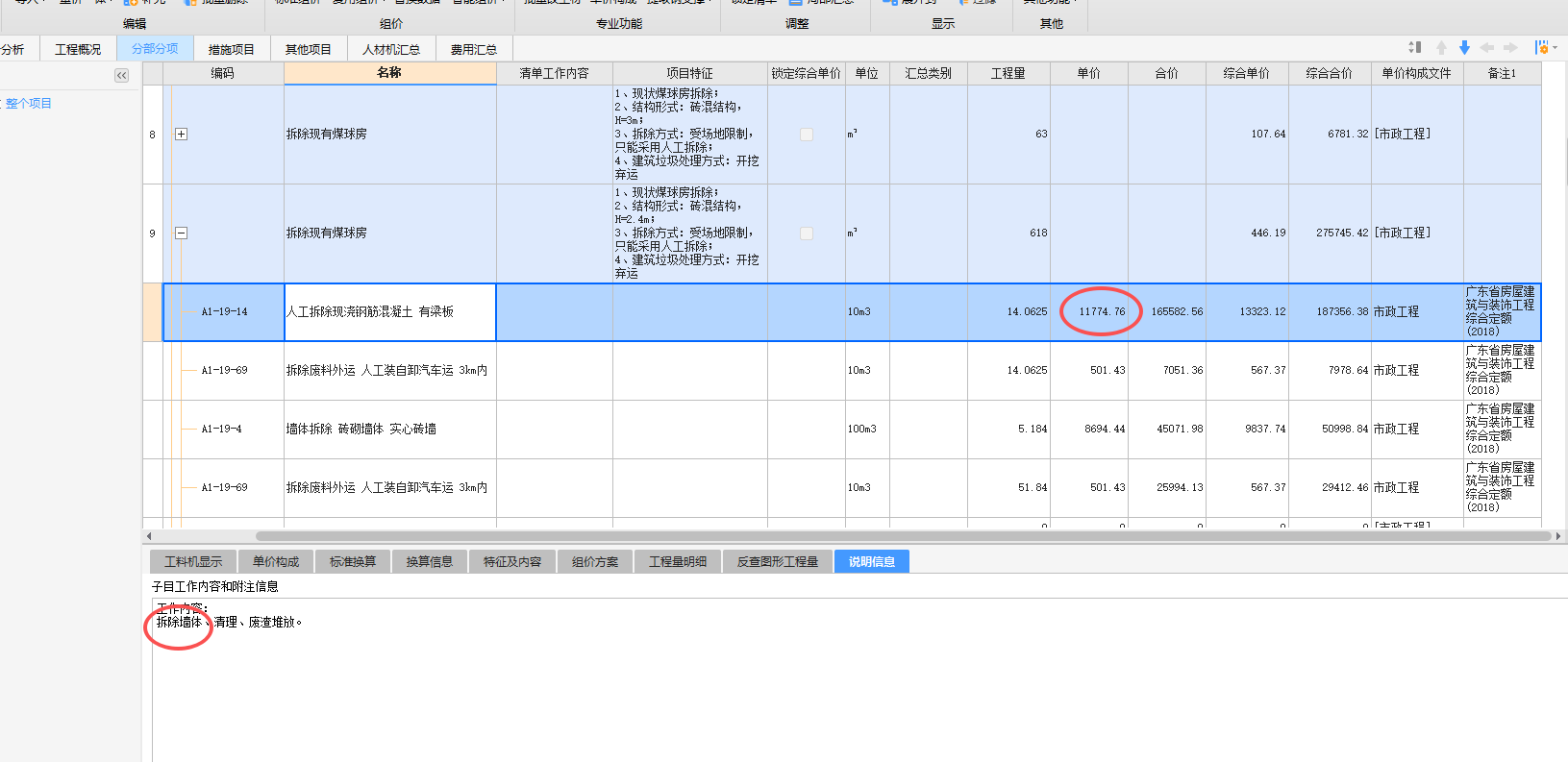Viewport: 1568px width, 762px height.
Task: Select code cell A1-19-4
Action: [x=223, y=430]
